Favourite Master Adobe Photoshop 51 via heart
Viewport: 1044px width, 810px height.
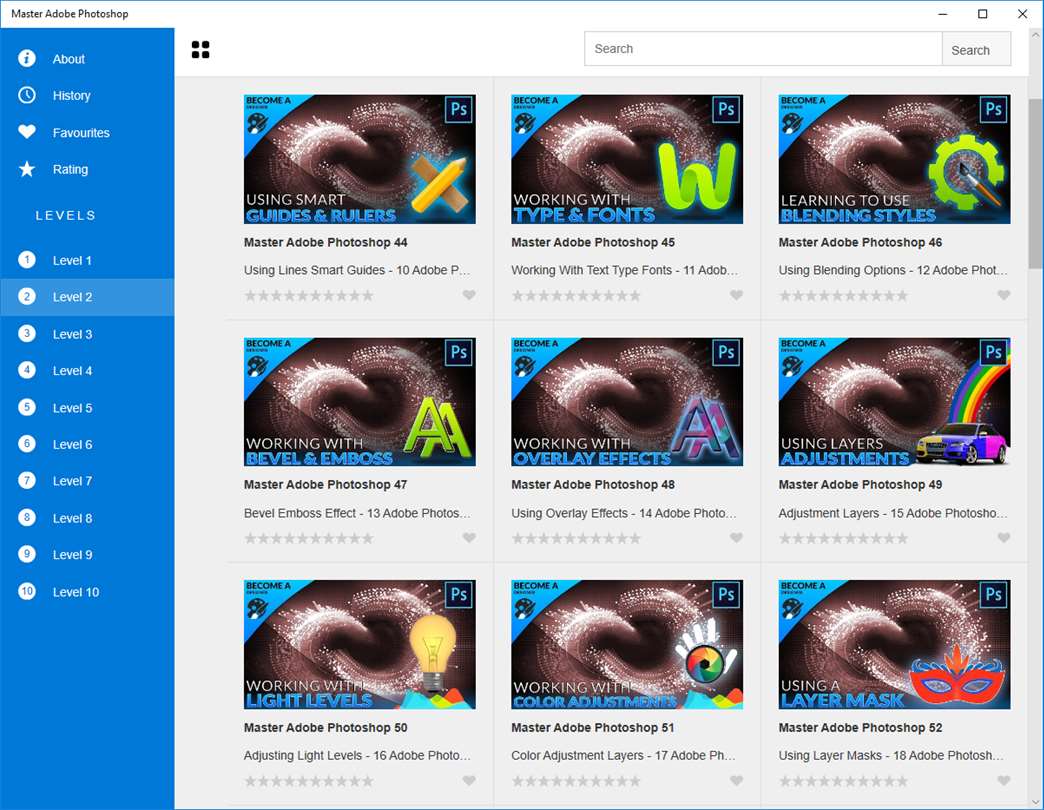[736, 781]
